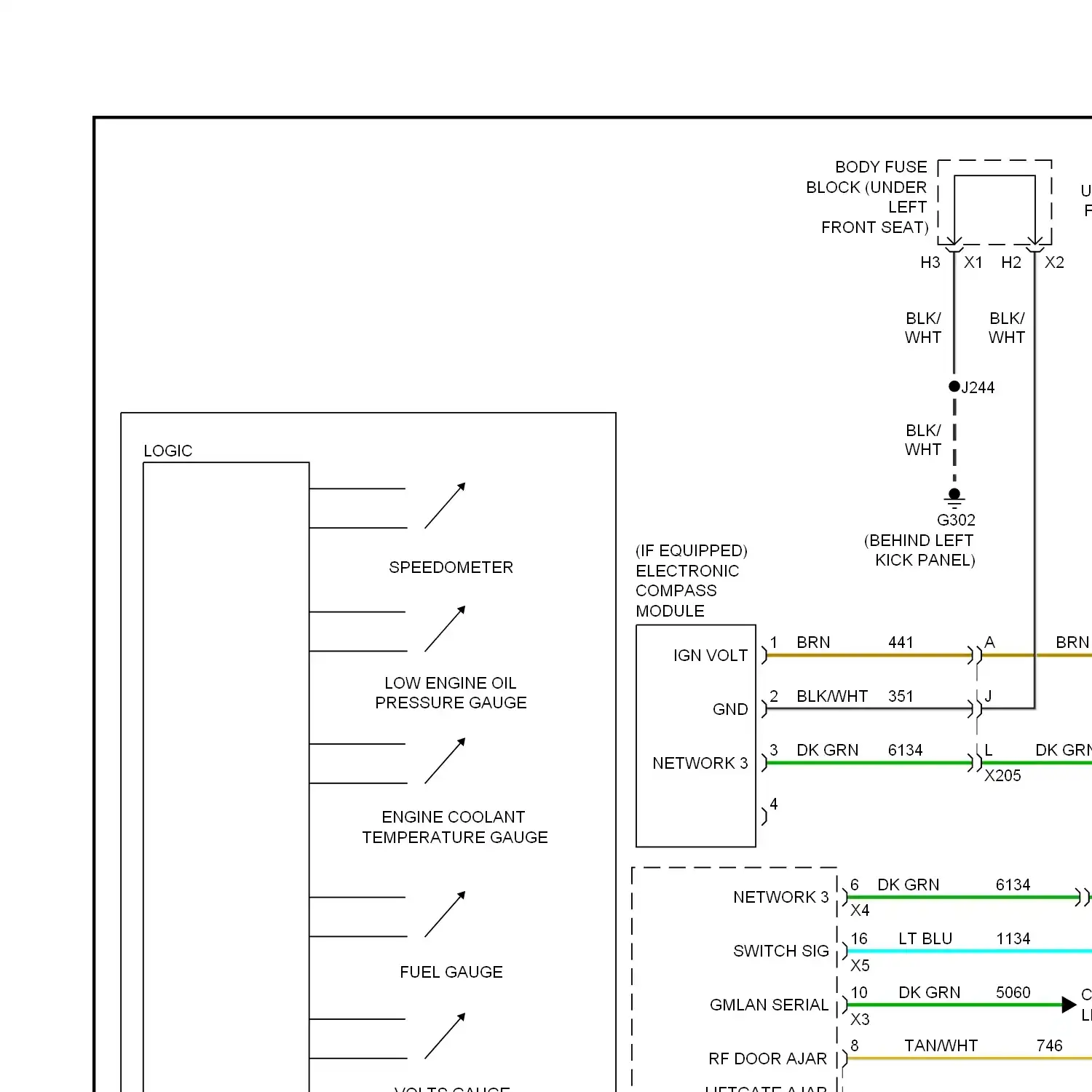Image resolution: width=1092 pixels, height=1092 pixels.
Task: Select the IGN VOLT terminal label
Action: [x=711, y=655]
